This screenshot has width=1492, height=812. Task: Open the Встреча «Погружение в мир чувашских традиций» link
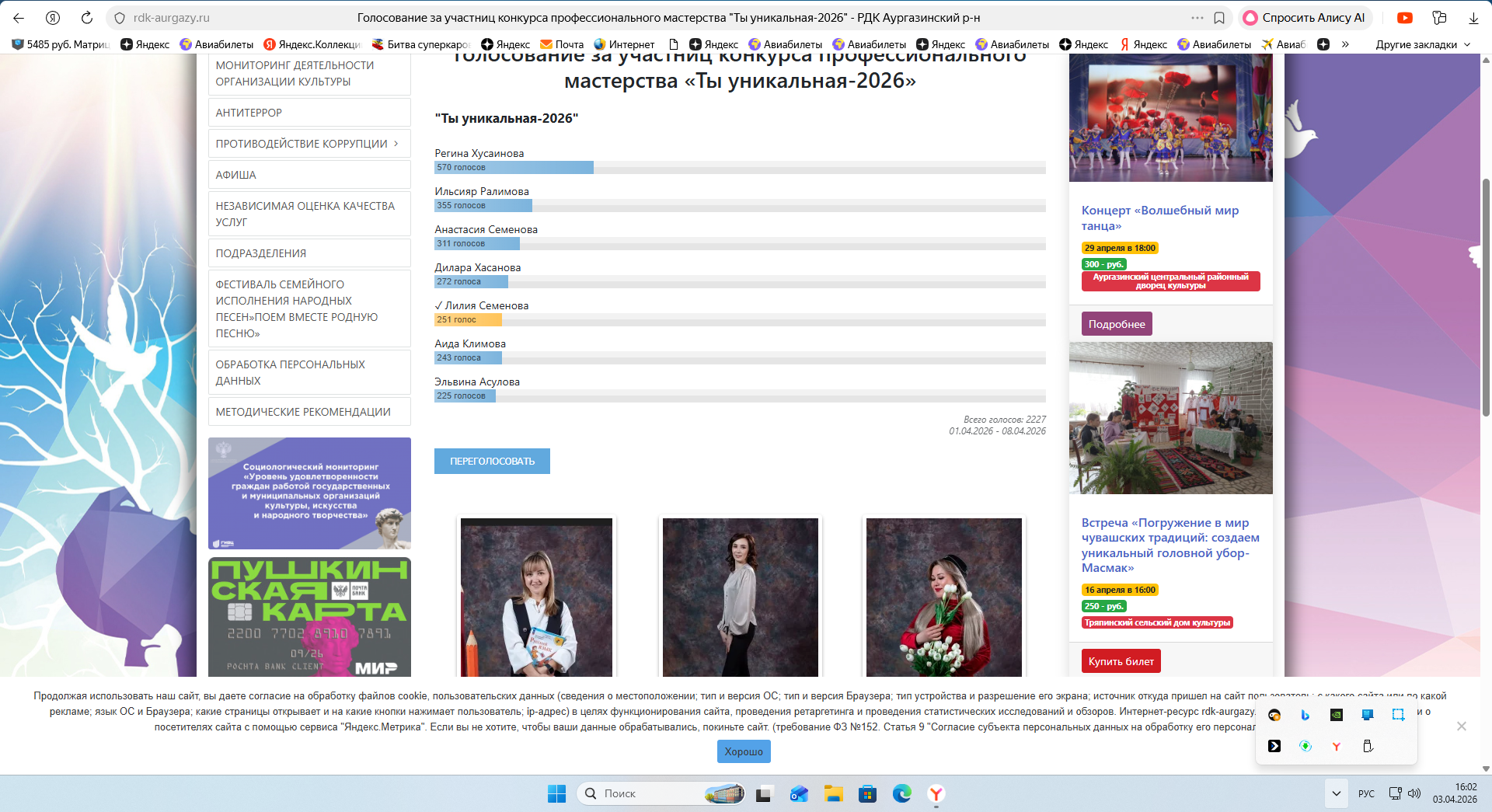[x=1170, y=545]
